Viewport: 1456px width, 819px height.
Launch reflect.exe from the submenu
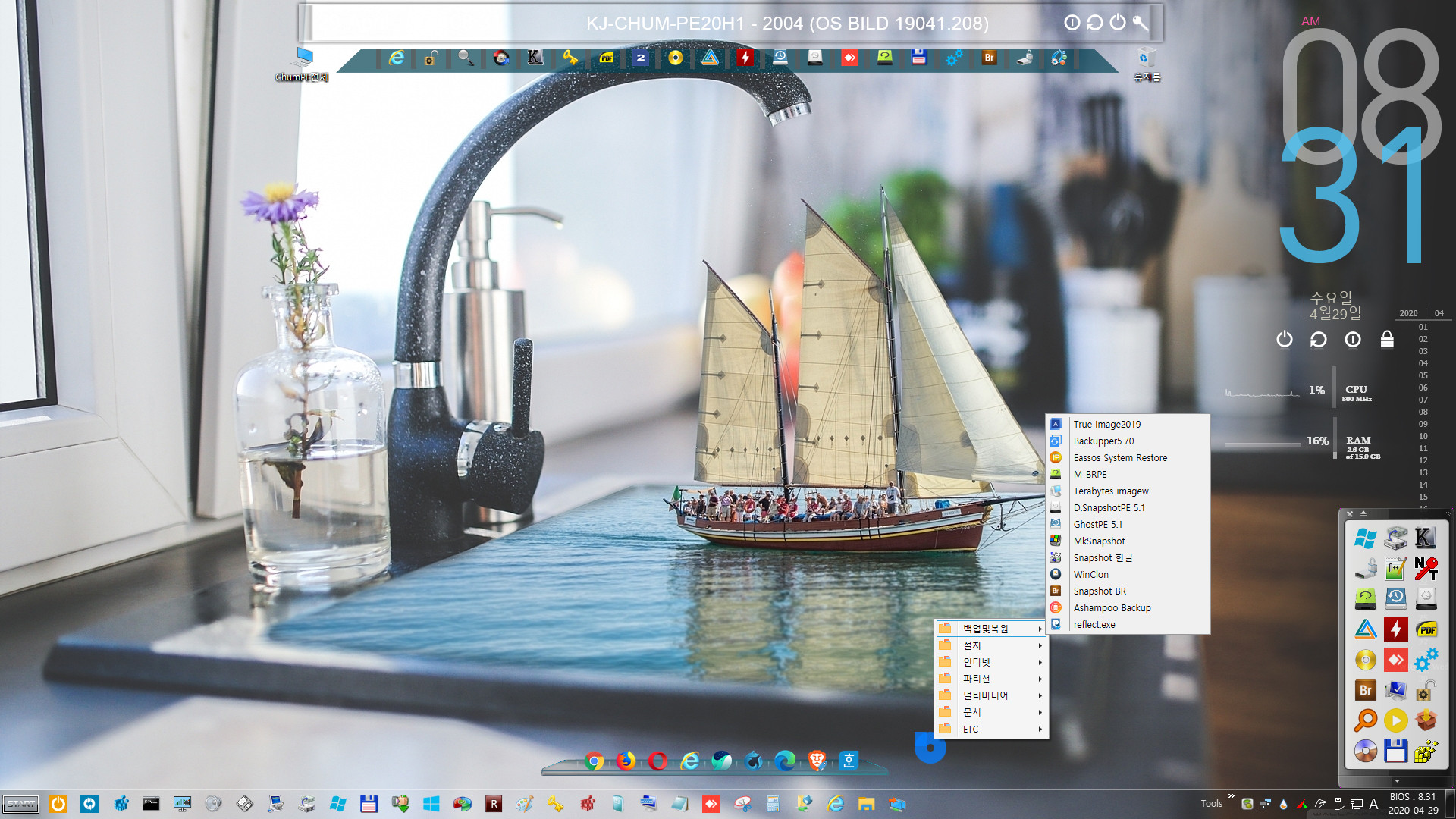(x=1128, y=625)
